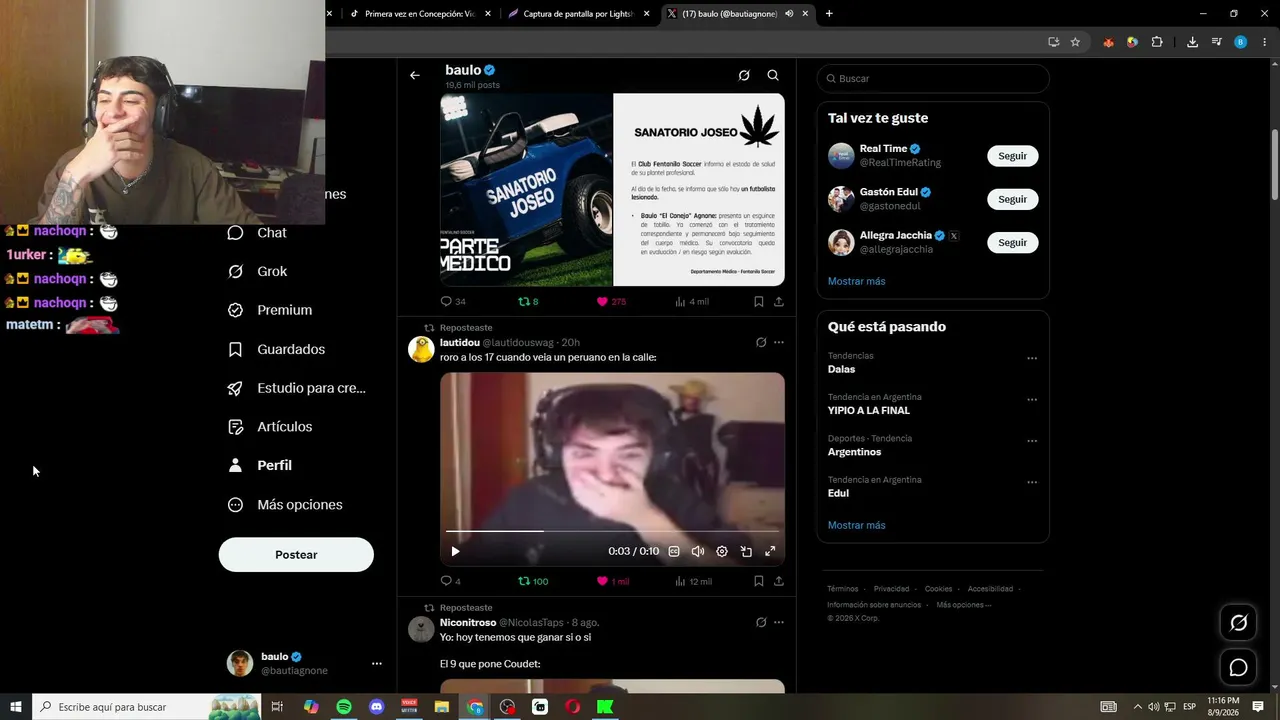The height and width of the screenshot is (720, 1280).
Task: Toggle captions on lautidou's video
Action: point(674,551)
